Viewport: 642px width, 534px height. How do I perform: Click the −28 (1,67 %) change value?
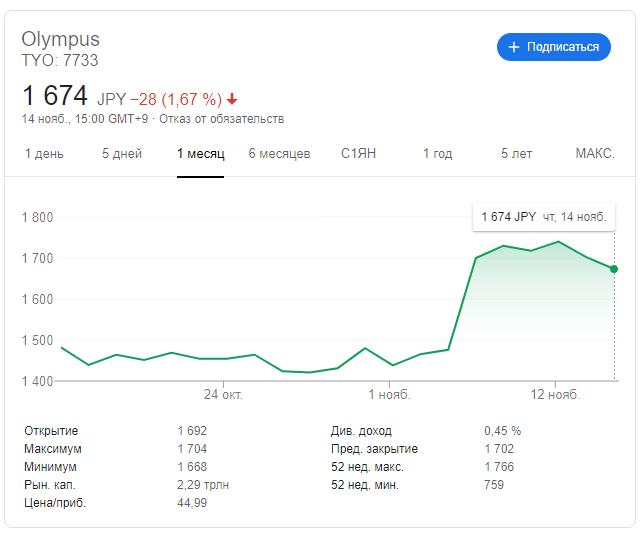(176, 99)
